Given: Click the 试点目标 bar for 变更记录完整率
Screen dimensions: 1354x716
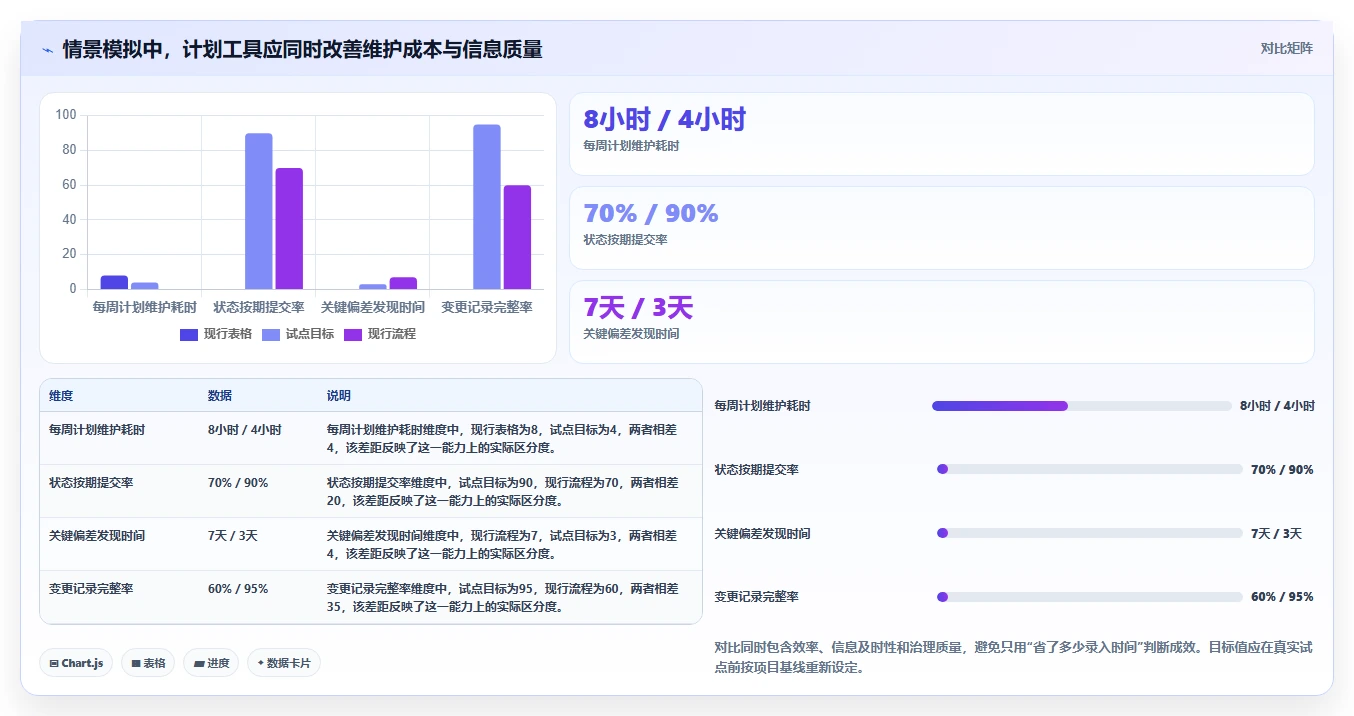Looking at the screenshot, I should point(487,207).
